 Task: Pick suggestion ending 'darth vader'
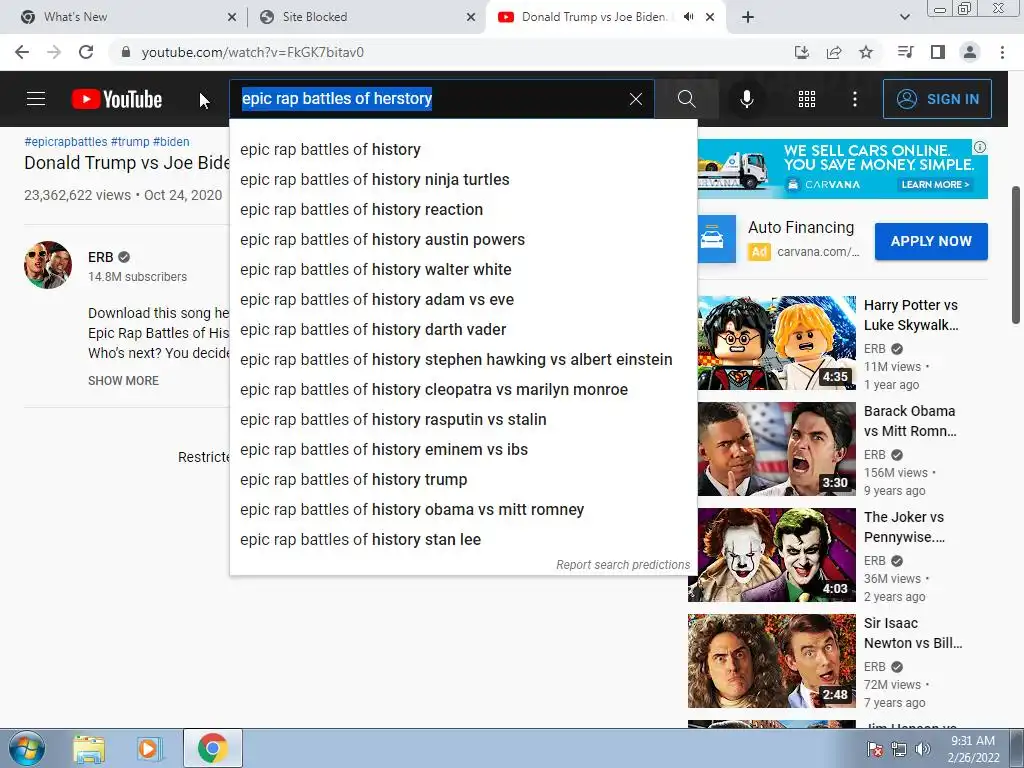click(x=463, y=330)
